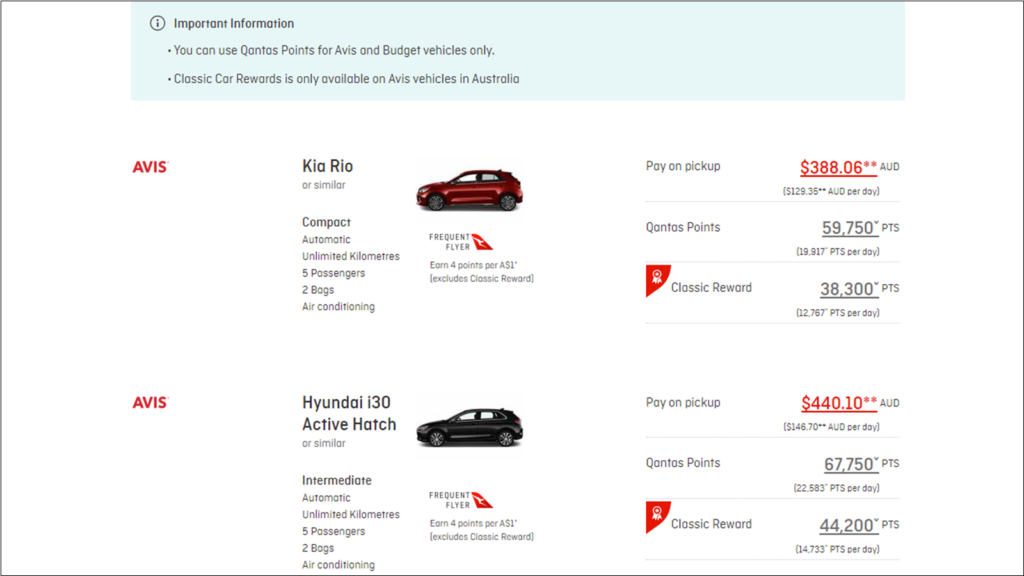Click the info icon beside Important Information
Image resolution: width=1024 pixels, height=576 pixels.
157,23
